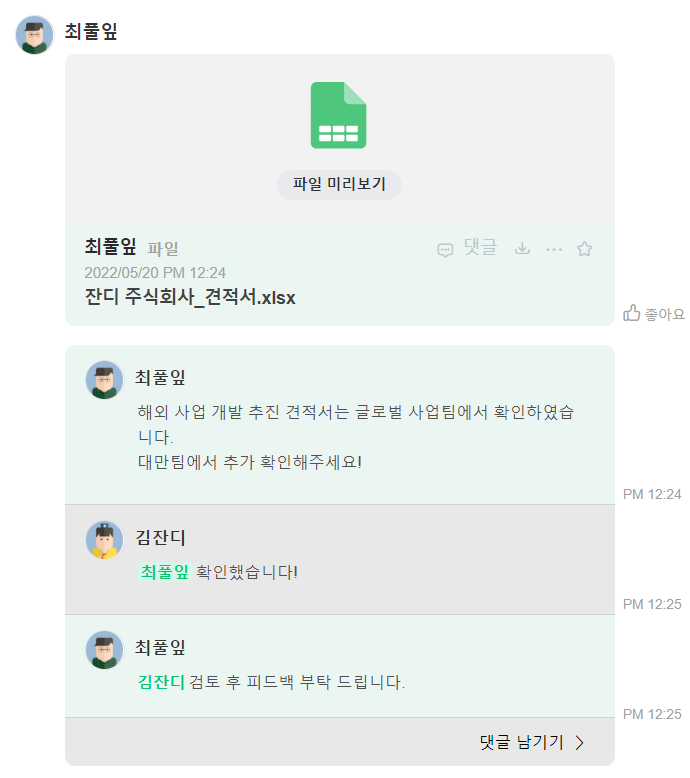Click the speech bubble comment icon
The image size is (690, 778).
coord(445,250)
